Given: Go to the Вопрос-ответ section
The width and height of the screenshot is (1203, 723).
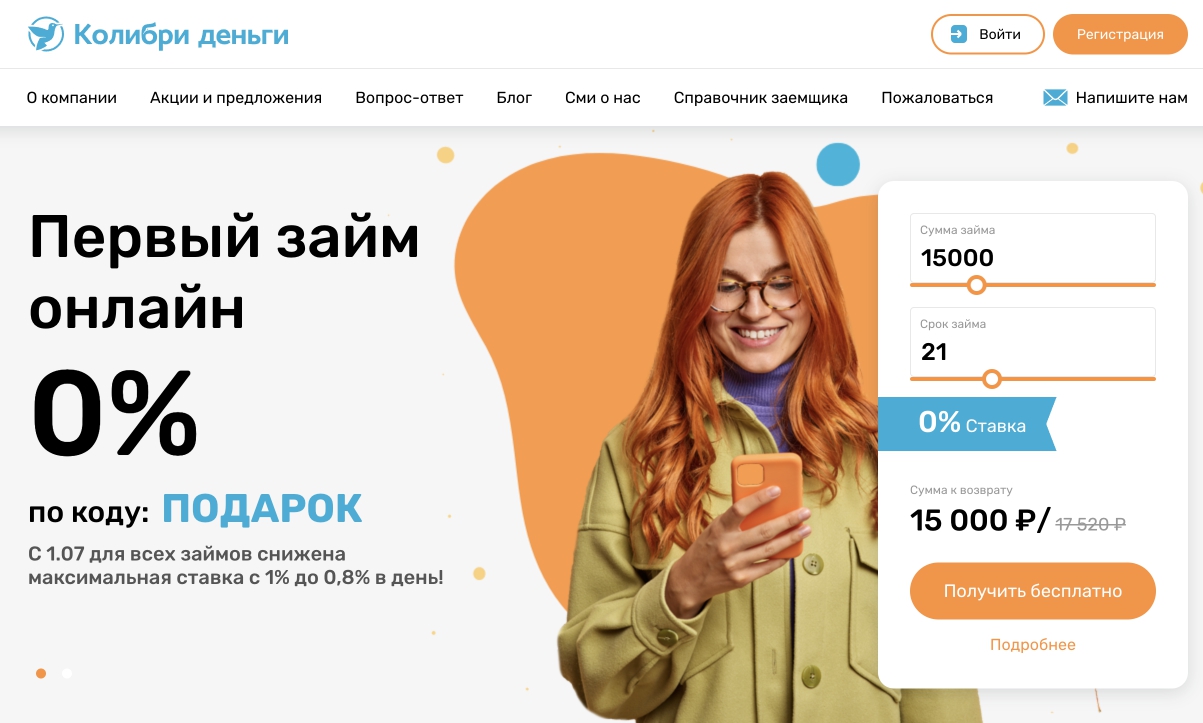Looking at the screenshot, I should point(409,98).
